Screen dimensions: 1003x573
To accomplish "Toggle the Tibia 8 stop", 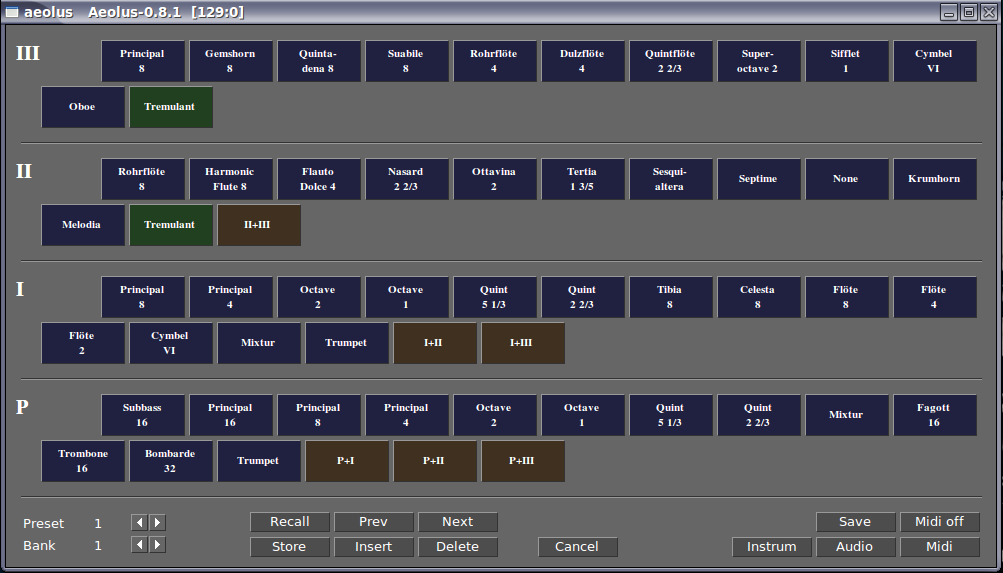I will click(x=670, y=297).
